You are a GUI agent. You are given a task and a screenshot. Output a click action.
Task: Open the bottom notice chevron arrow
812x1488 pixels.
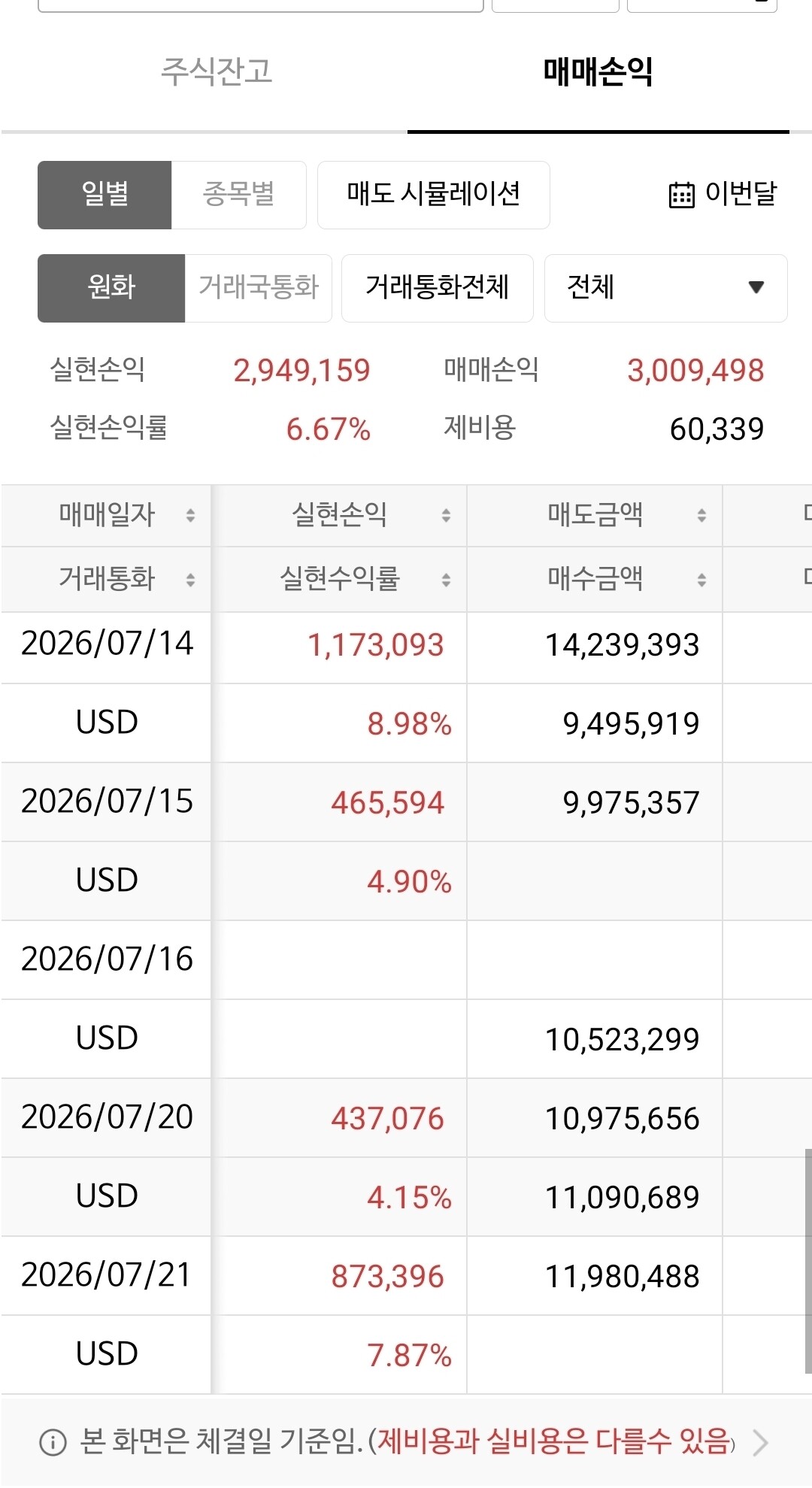coord(760,1442)
